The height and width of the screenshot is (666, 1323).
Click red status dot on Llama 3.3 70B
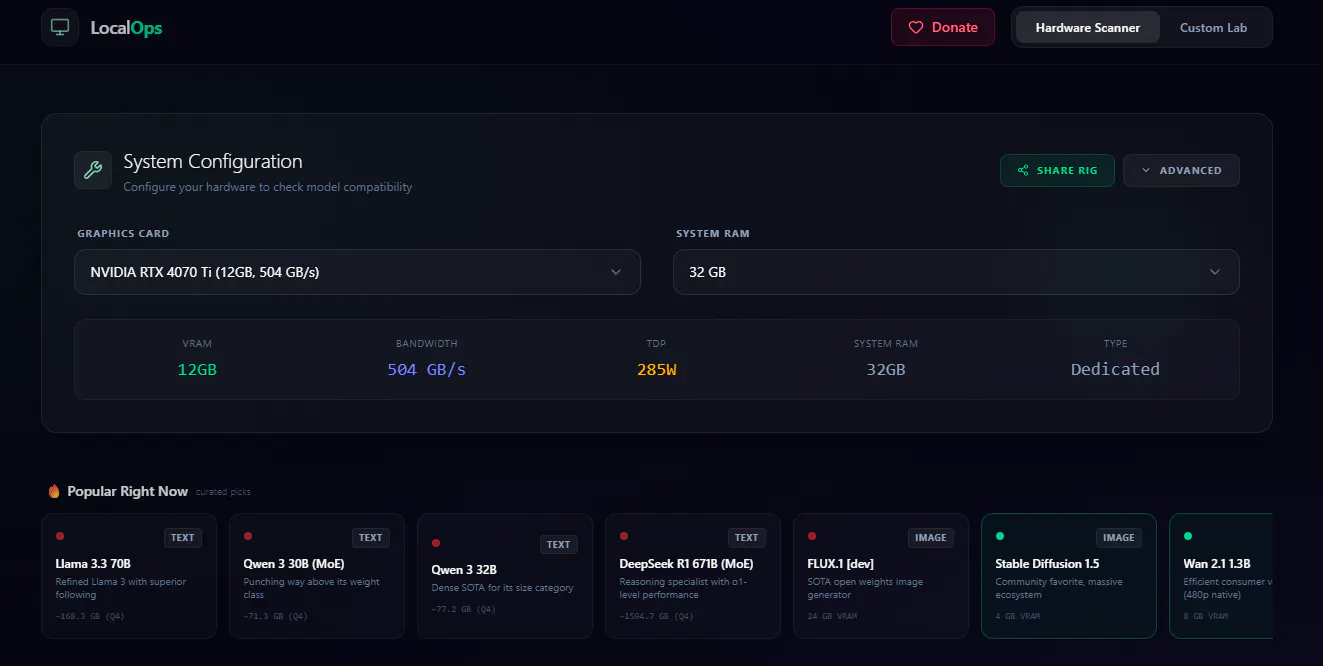[x=60, y=536]
